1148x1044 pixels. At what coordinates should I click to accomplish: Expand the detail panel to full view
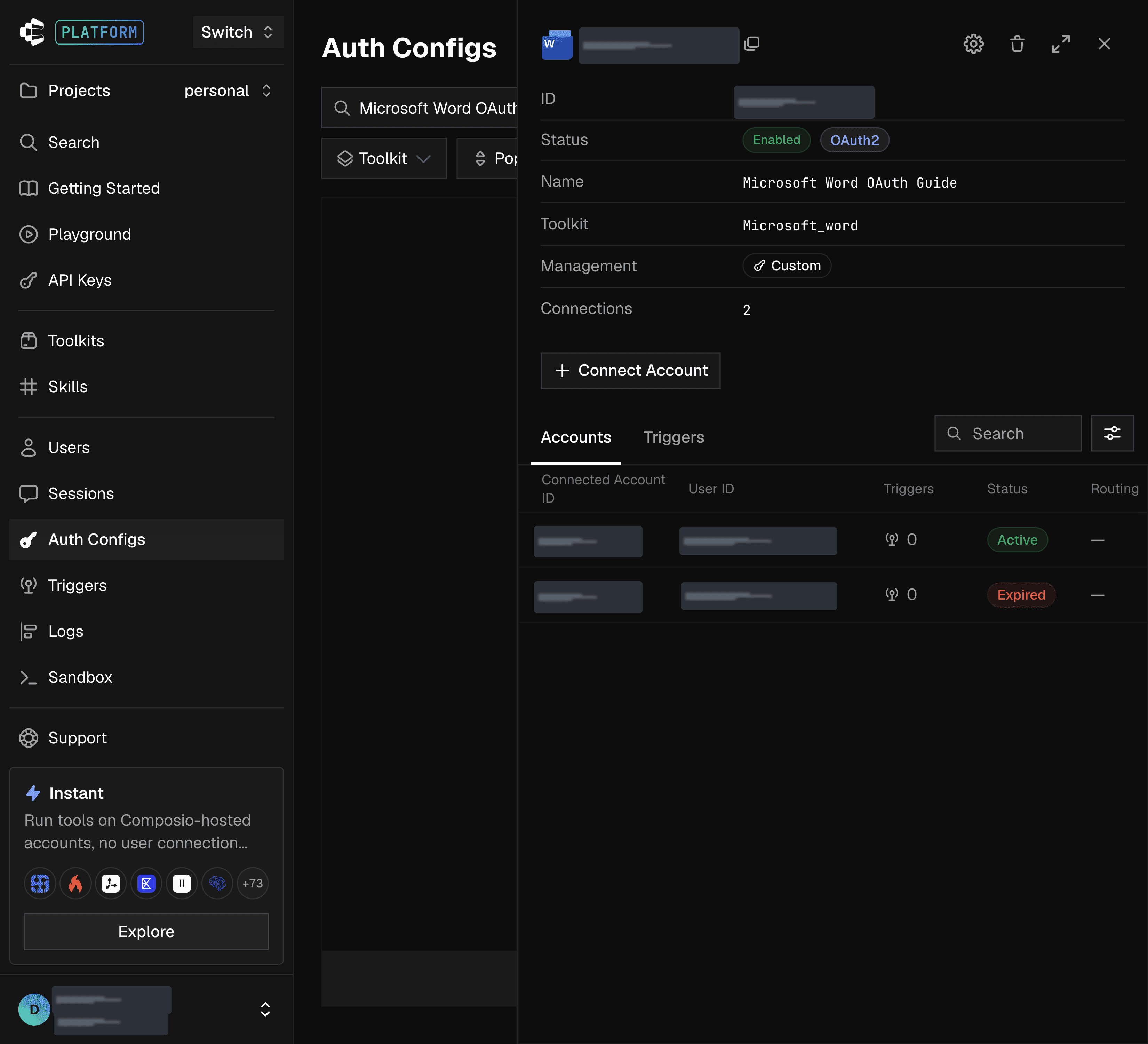(1060, 44)
